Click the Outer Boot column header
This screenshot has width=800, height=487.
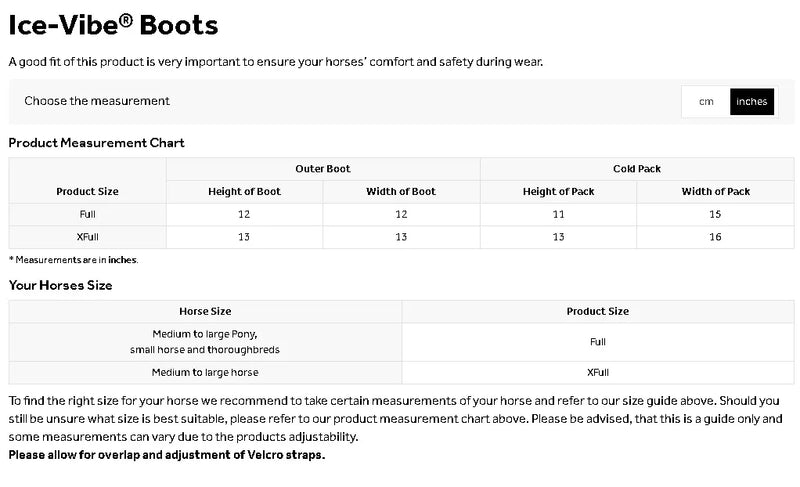point(323,169)
